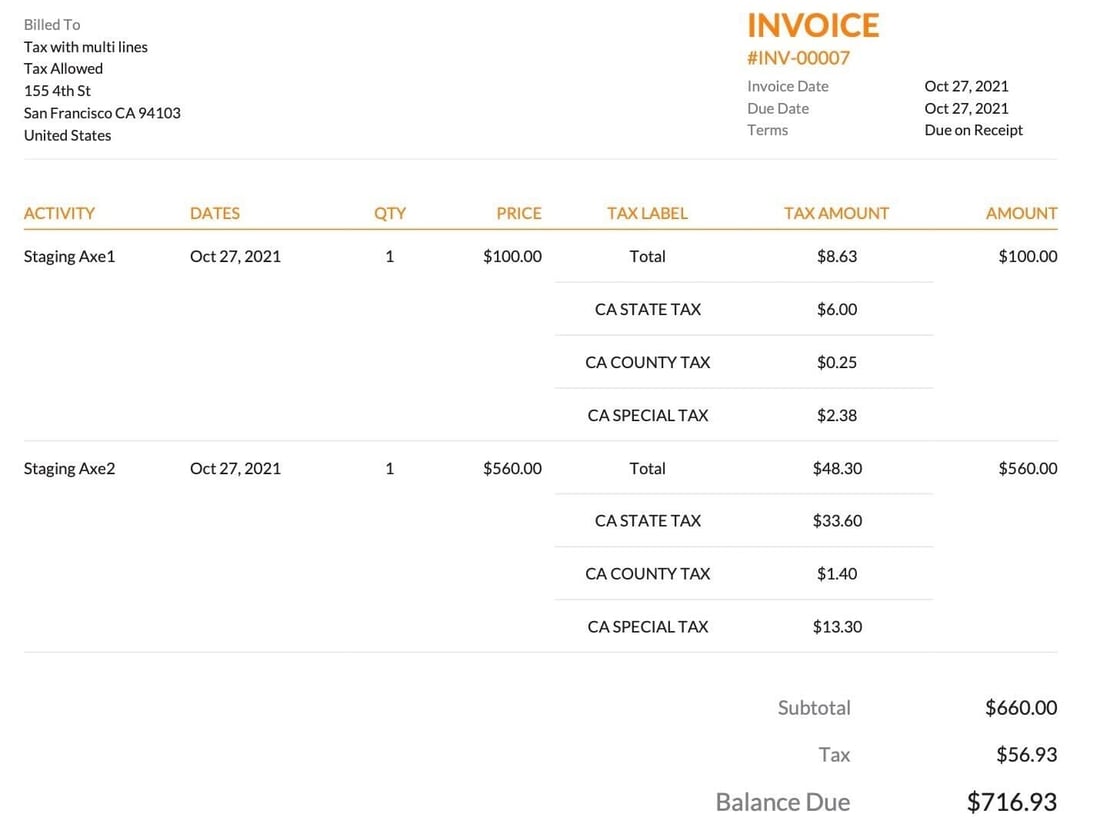Click the $8.63 total tax for Axe1
The image size is (1120, 817).
coord(836,256)
